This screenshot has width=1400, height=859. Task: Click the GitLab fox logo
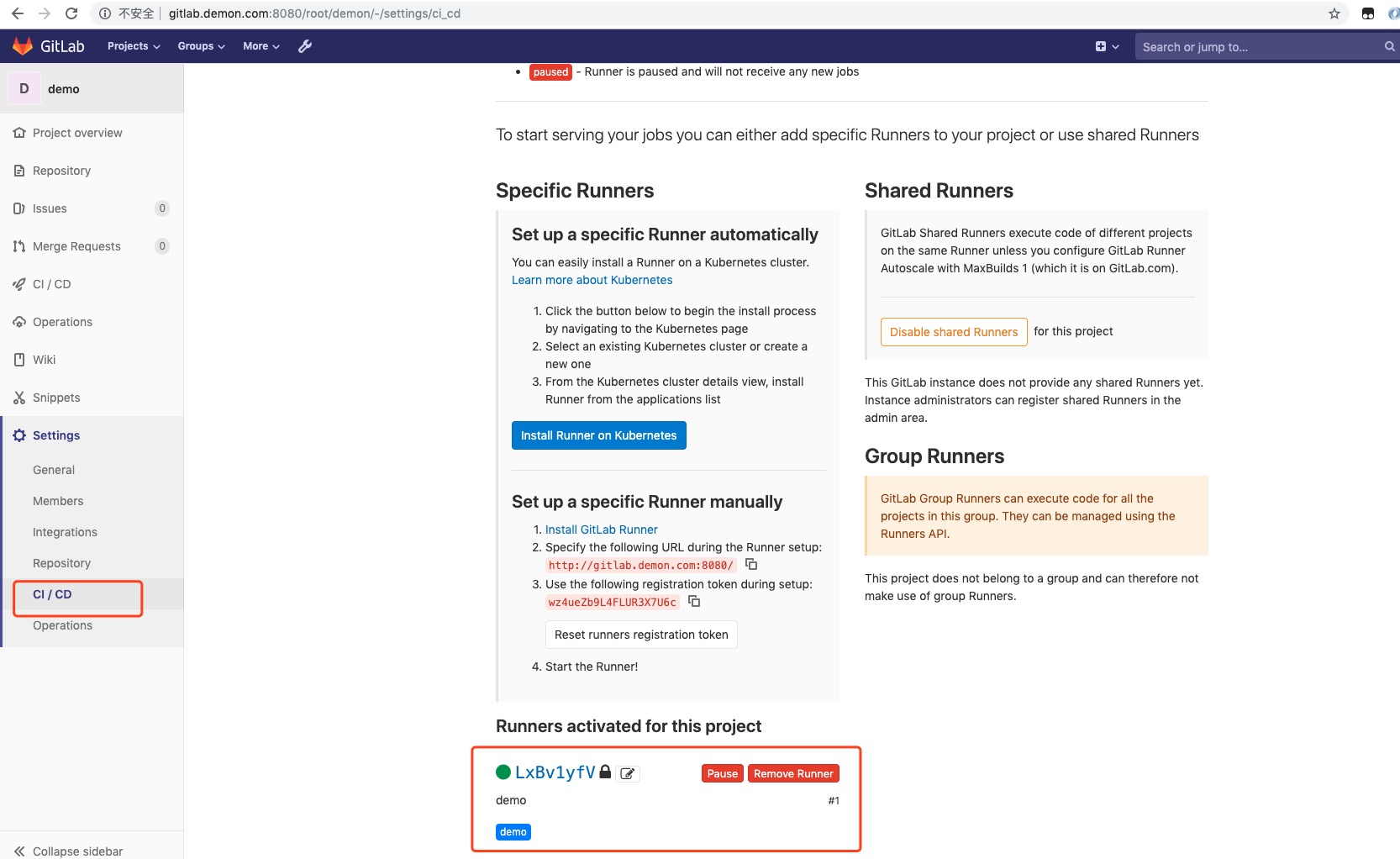point(23,46)
